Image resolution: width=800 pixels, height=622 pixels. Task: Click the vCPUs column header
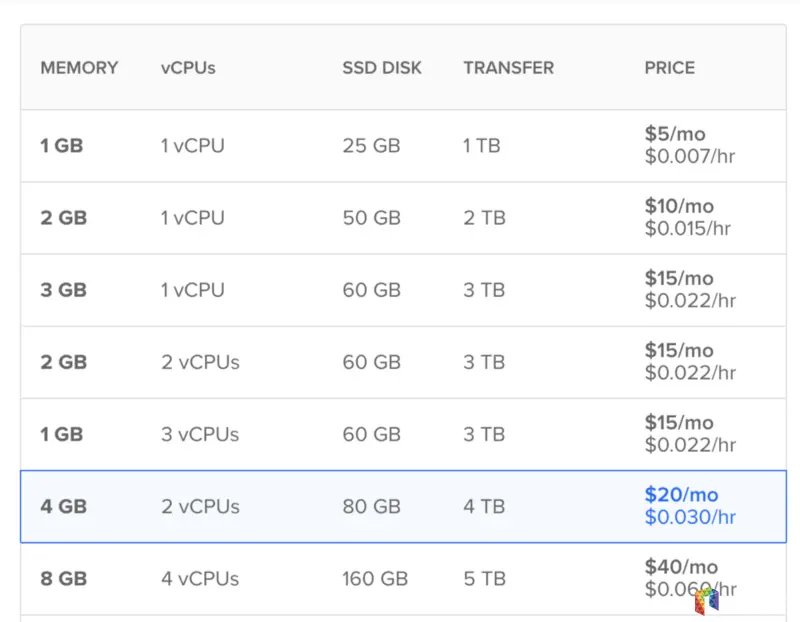(188, 68)
